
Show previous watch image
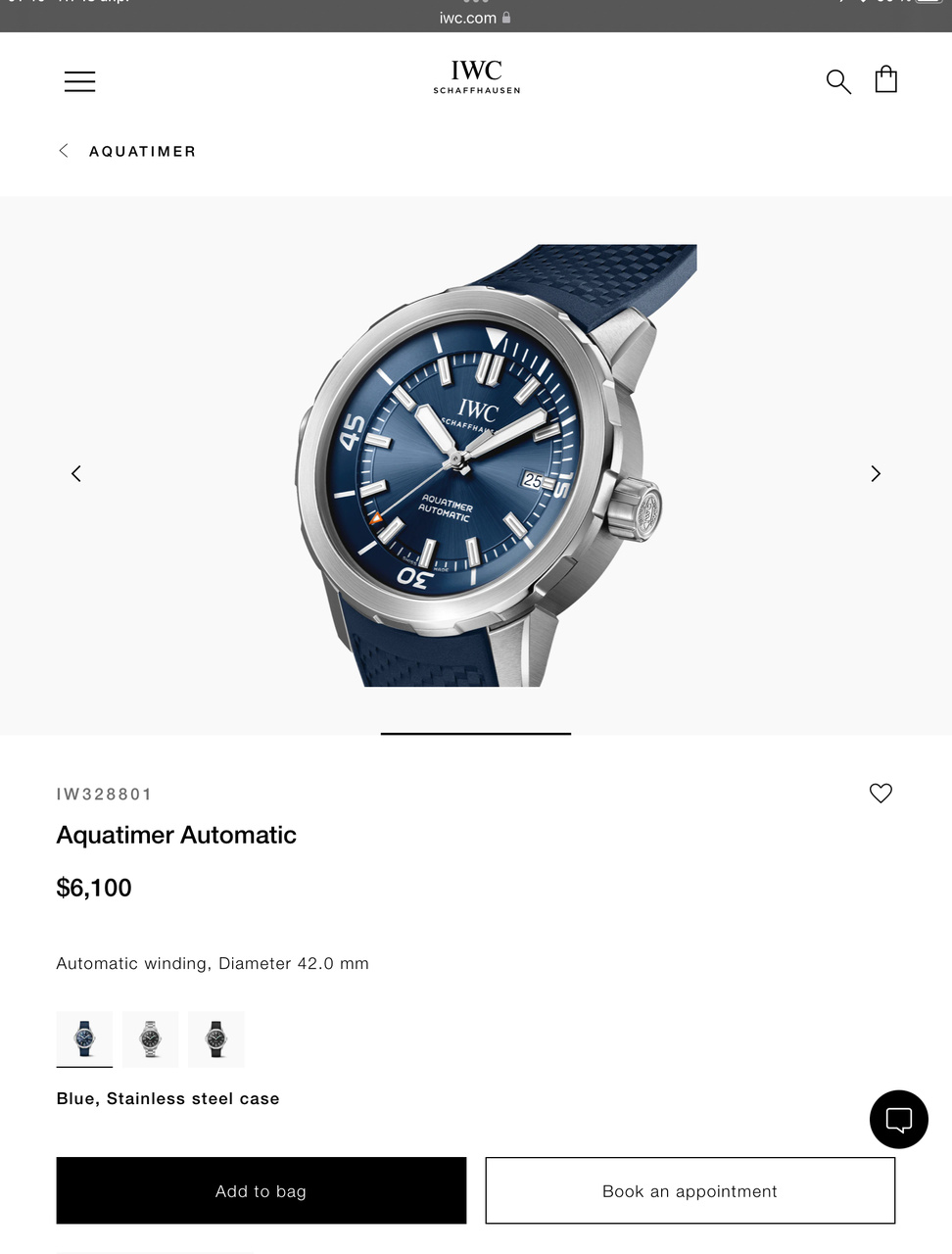click(x=76, y=474)
